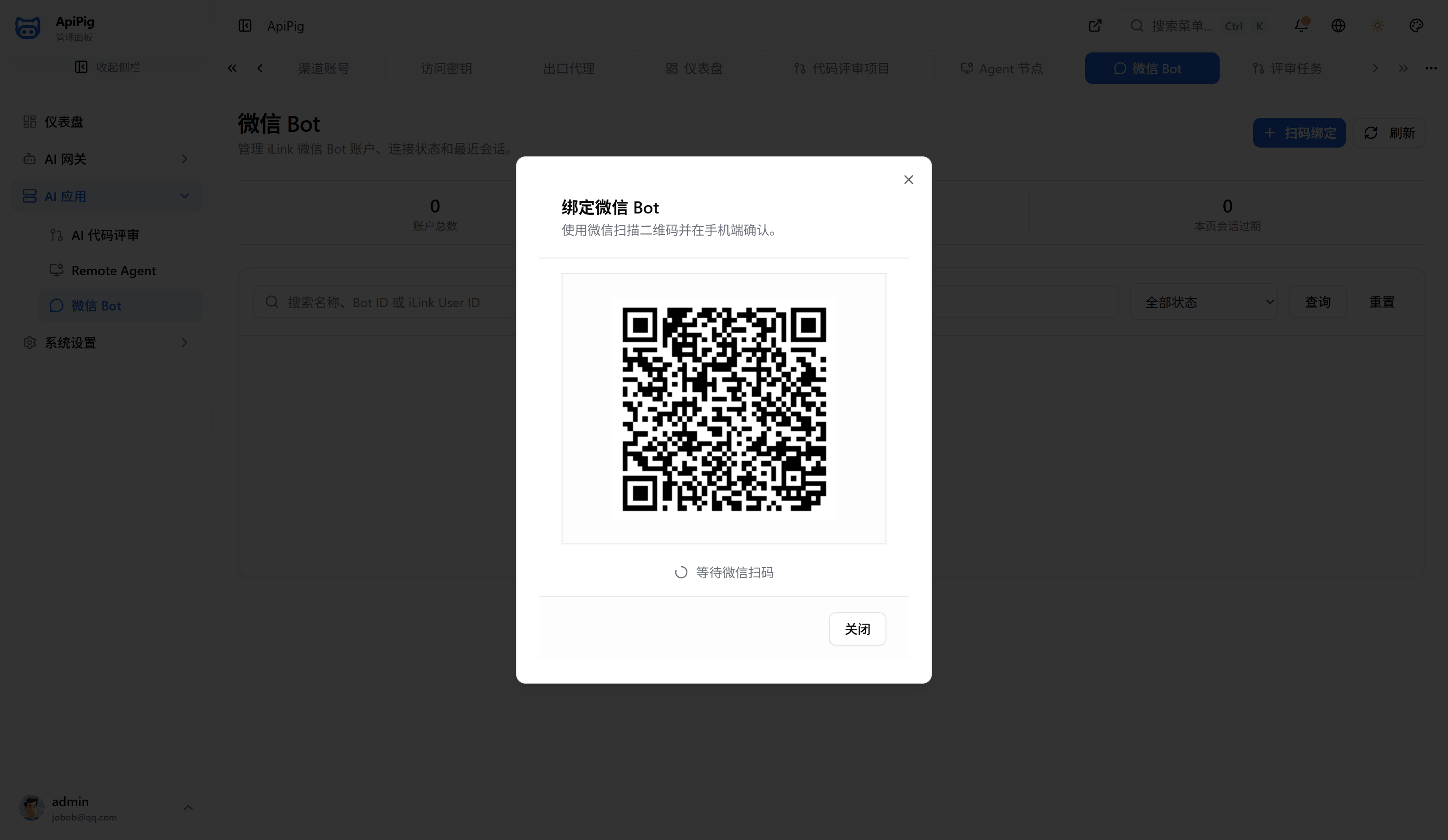The width and height of the screenshot is (1448, 840).
Task: Open AI 代码评审 in the sidebar
Action: click(x=120, y=235)
